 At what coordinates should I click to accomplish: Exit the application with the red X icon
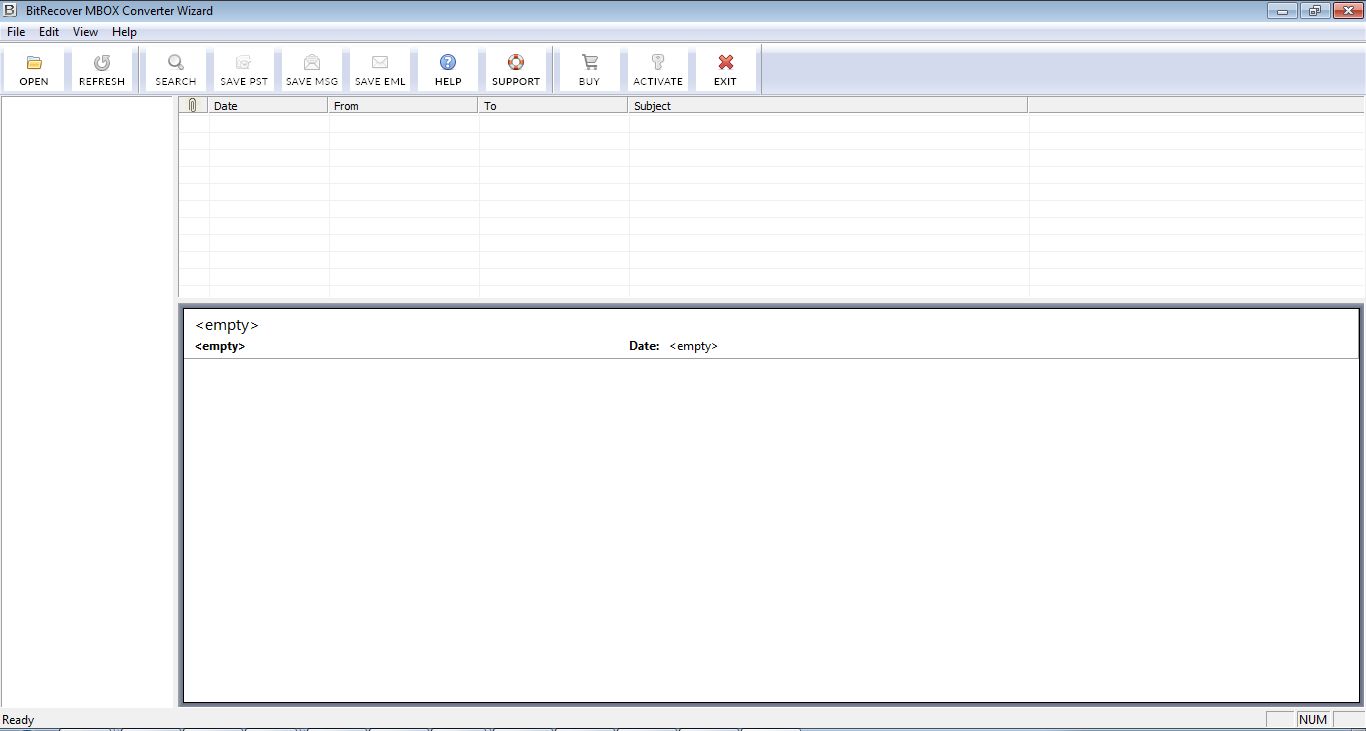point(726,70)
